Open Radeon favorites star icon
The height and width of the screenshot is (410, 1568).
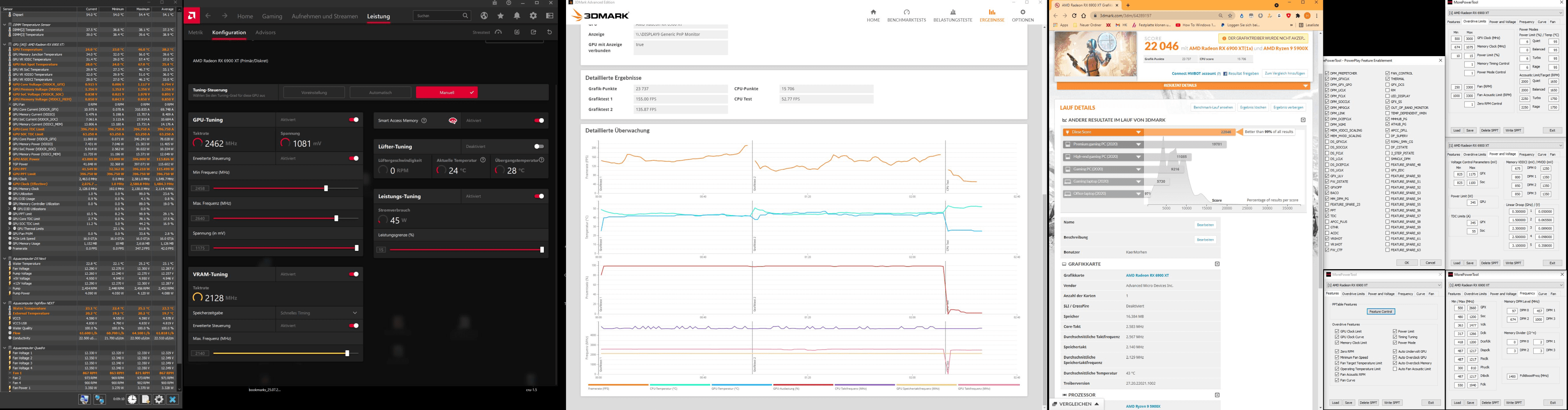pos(500,16)
